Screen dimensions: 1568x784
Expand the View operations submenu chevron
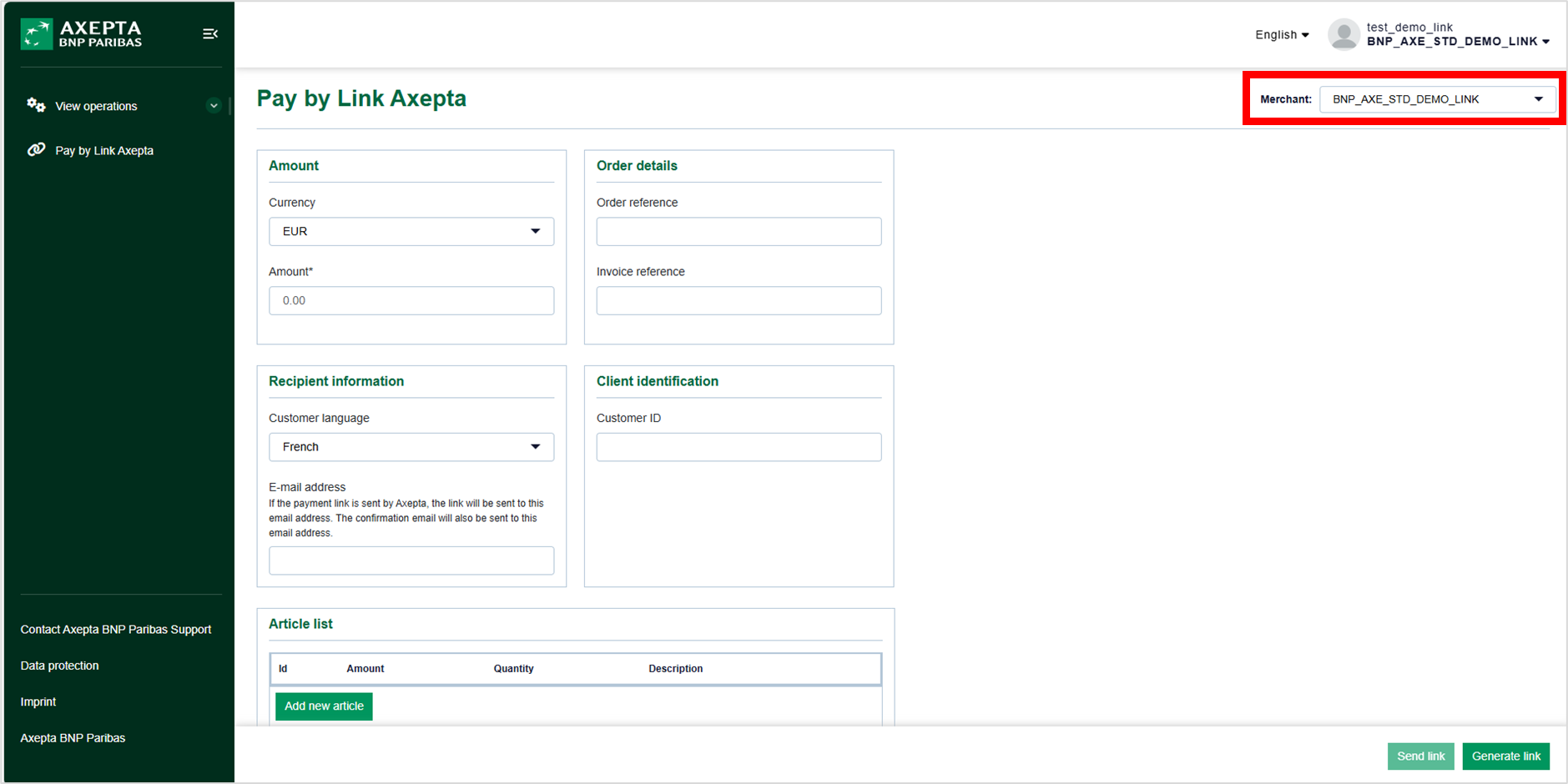pyautogui.click(x=214, y=106)
